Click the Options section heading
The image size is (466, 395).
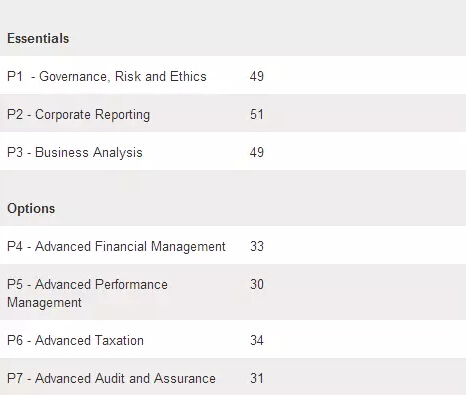[31, 209]
